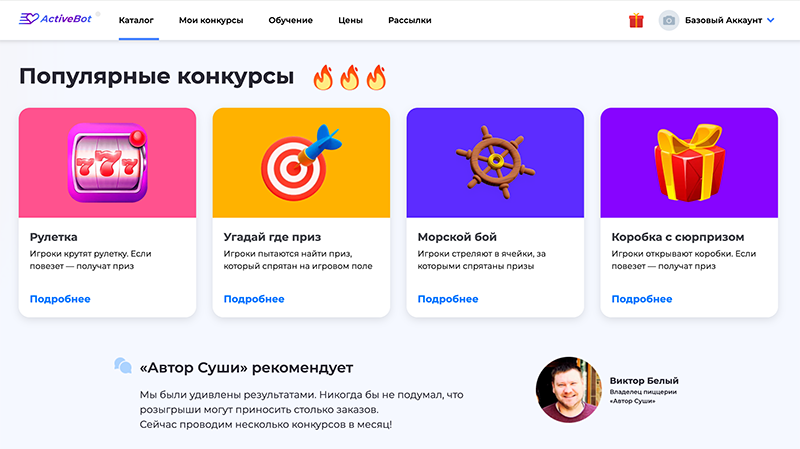Open the Цены page

pos(351,20)
